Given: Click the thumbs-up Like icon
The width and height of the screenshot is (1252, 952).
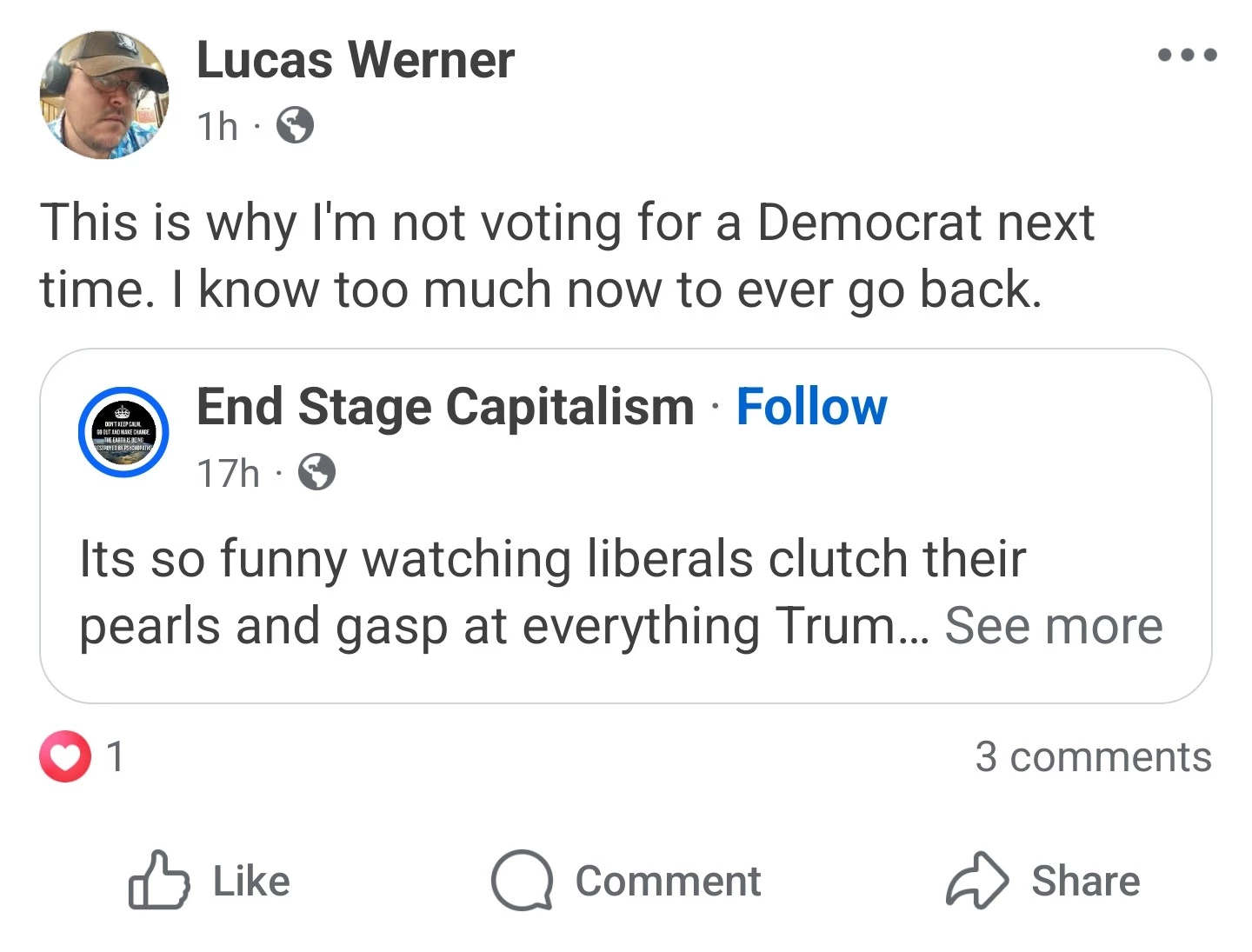Looking at the screenshot, I should pyautogui.click(x=158, y=881).
